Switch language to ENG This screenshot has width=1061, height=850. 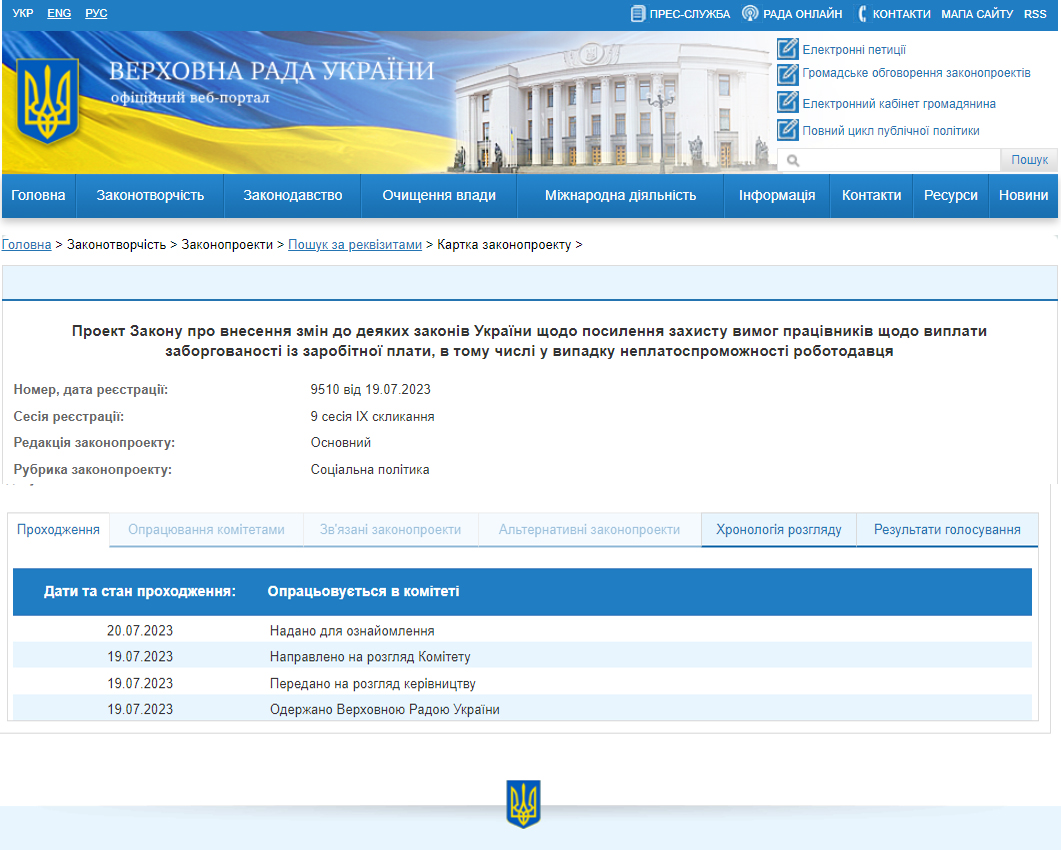[59, 13]
